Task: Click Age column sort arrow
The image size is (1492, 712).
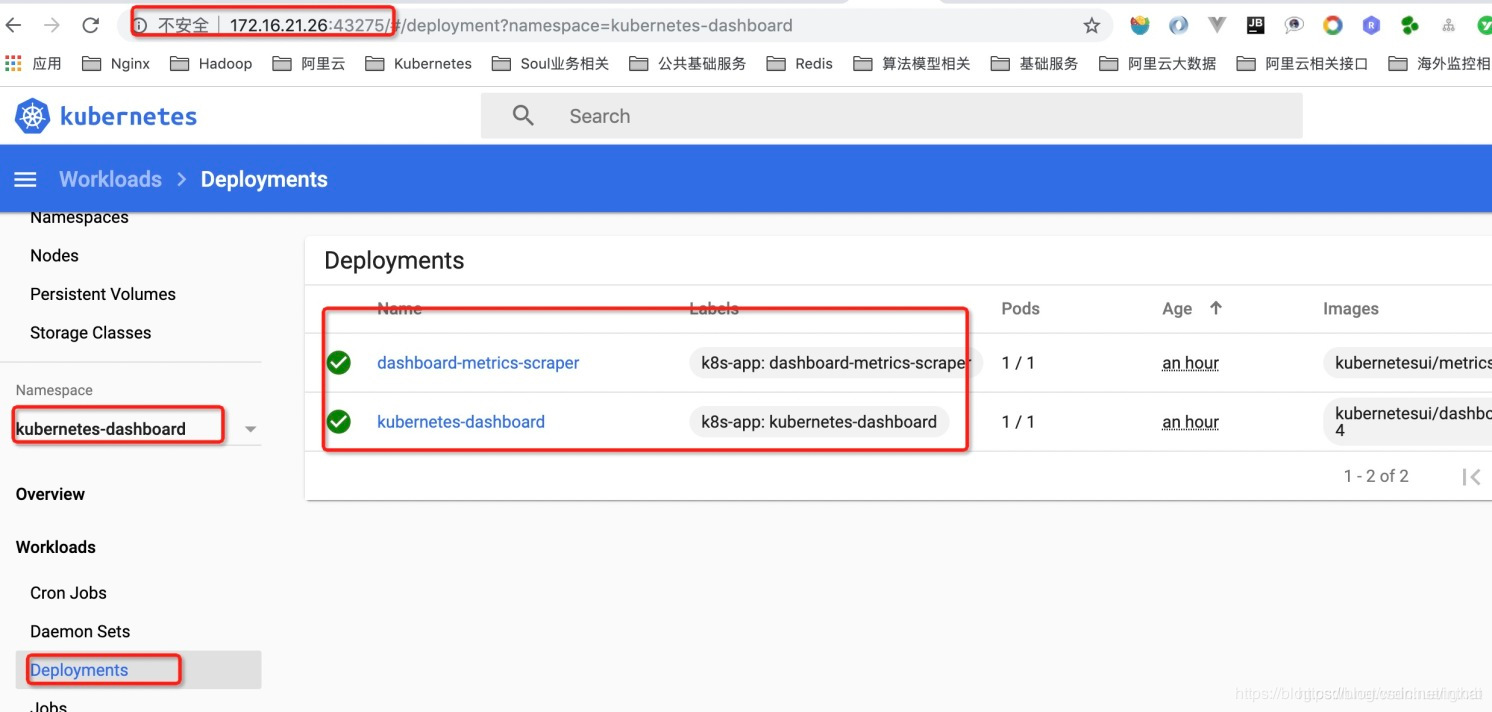Action: (1216, 308)
